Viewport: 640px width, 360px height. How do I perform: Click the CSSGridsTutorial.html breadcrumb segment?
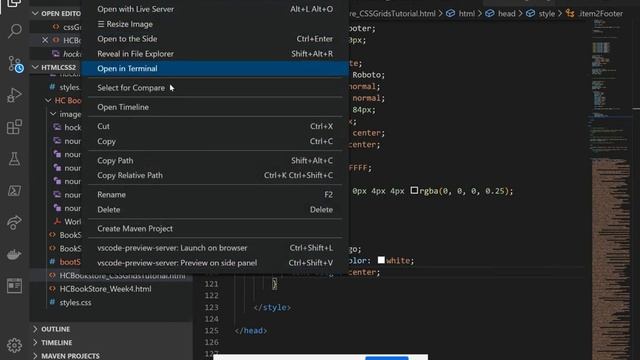392,13
